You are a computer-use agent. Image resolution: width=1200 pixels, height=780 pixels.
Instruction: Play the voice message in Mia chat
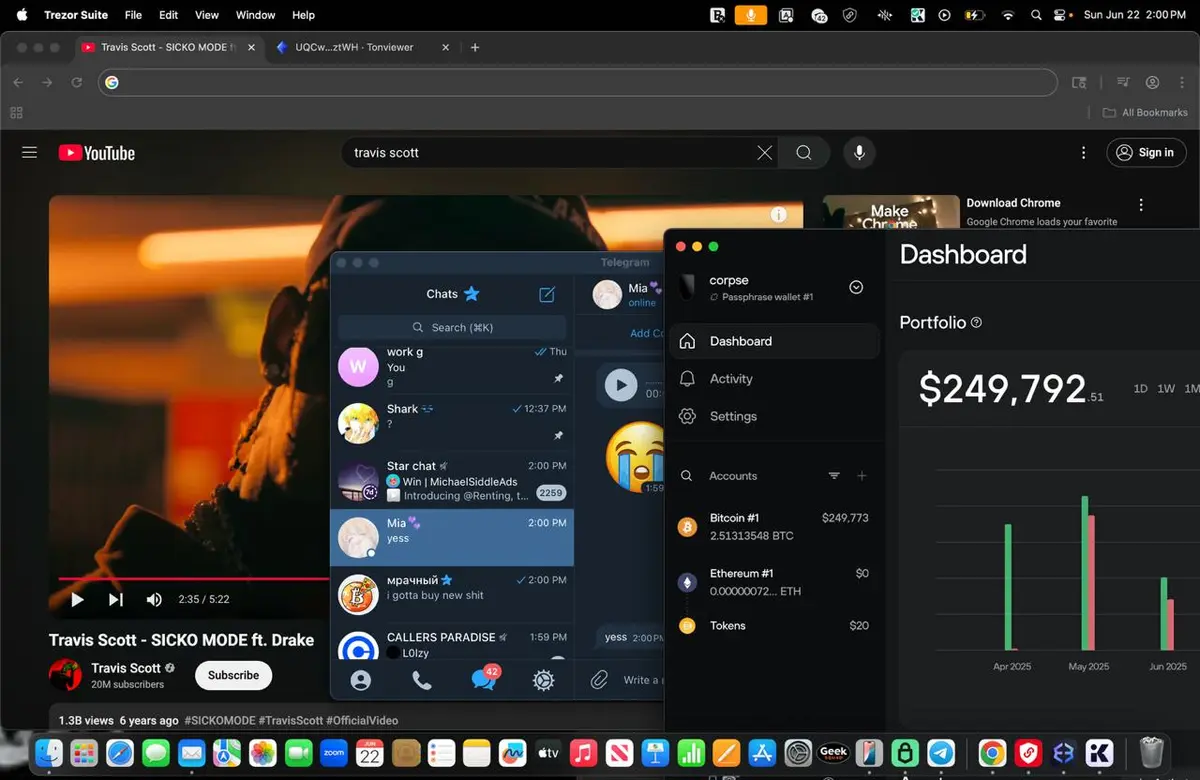pyautogui.click(x=621, y=385)
